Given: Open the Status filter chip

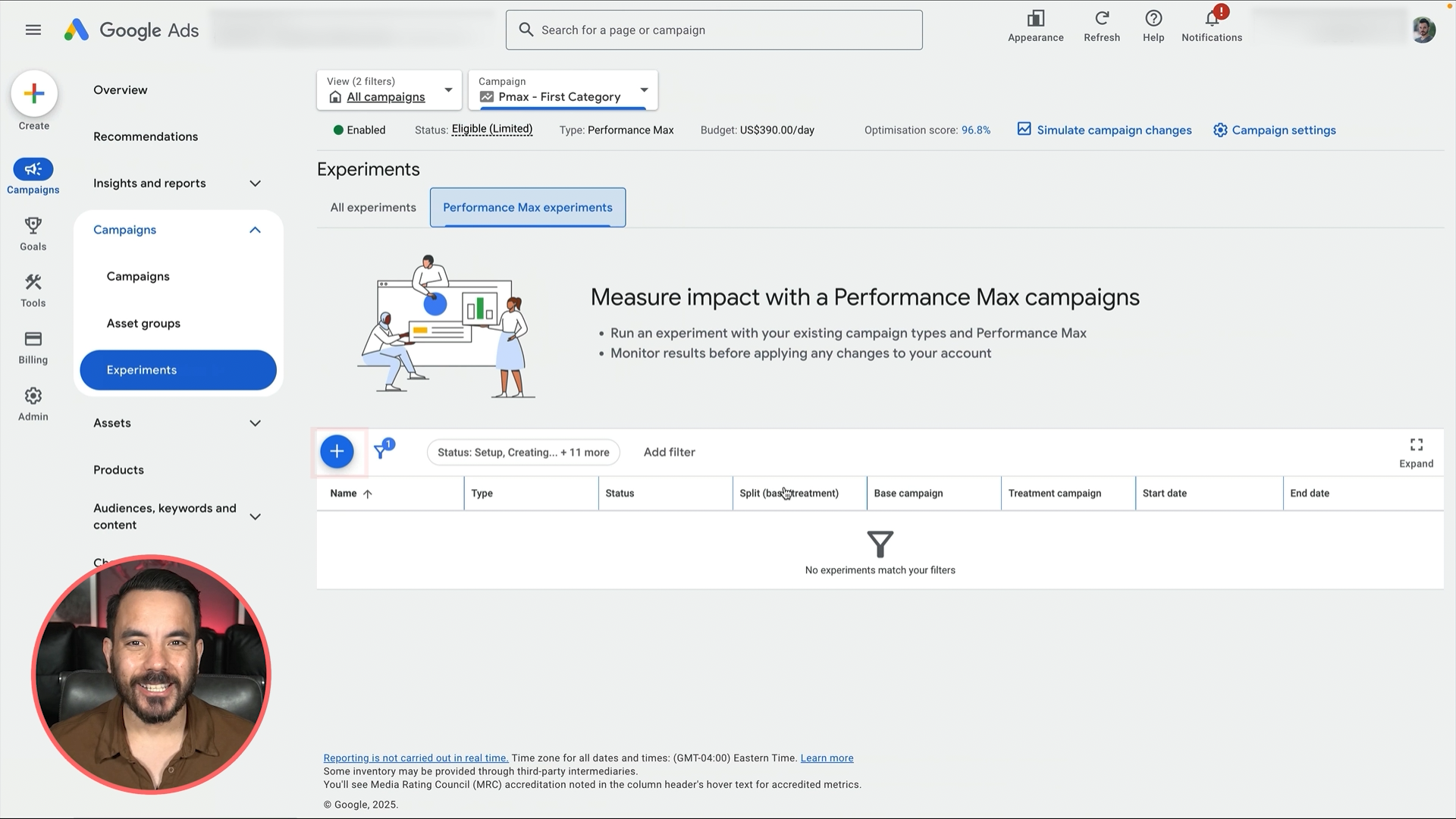Looking at the screenshot, I should click(x=523, y=453).
